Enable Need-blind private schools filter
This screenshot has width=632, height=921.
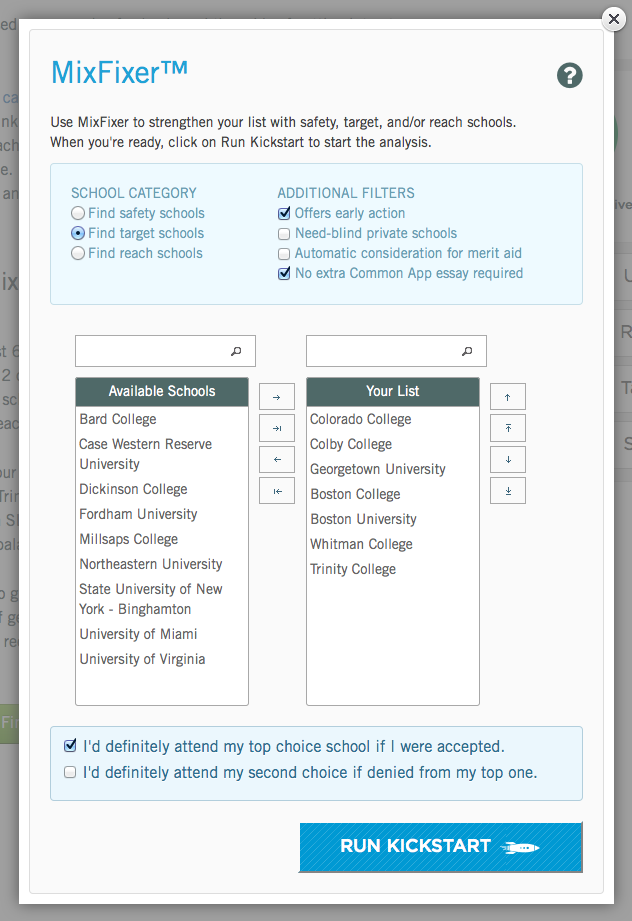pos(284,234)
